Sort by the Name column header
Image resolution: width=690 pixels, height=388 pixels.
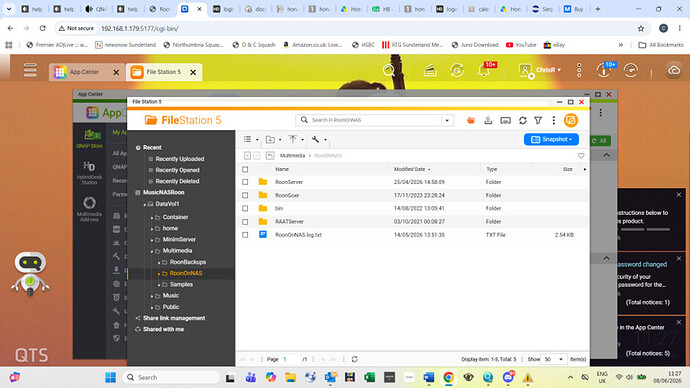282,169
